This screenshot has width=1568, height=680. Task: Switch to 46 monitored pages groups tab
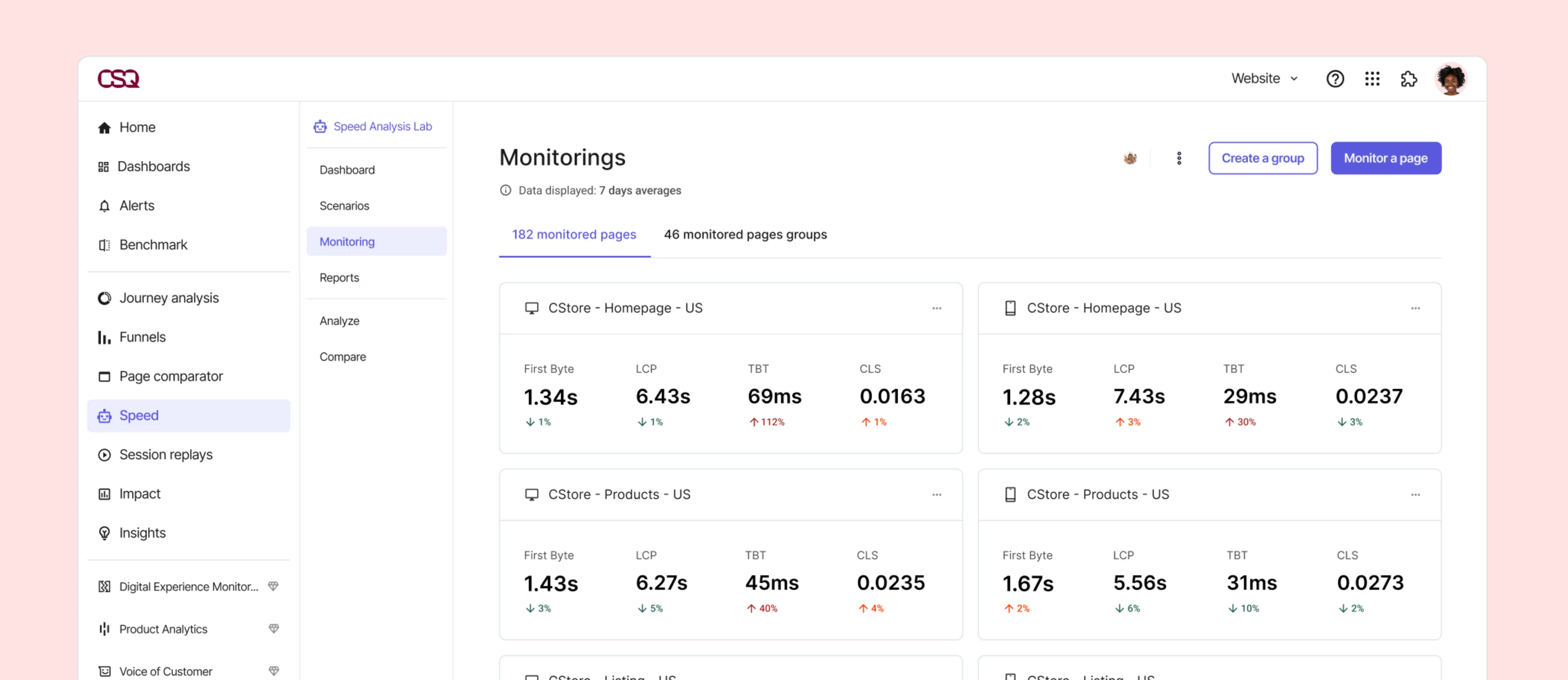[745, 234]
